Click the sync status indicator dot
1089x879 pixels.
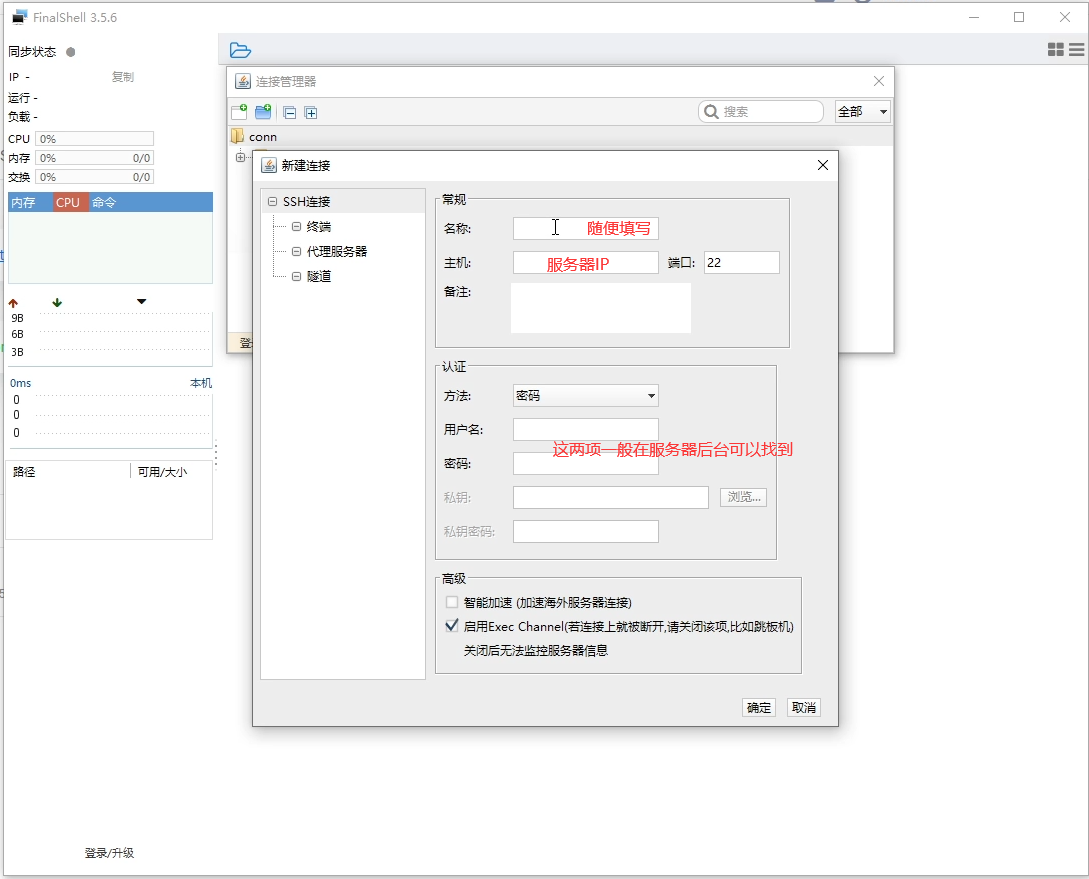click(71, 52)
